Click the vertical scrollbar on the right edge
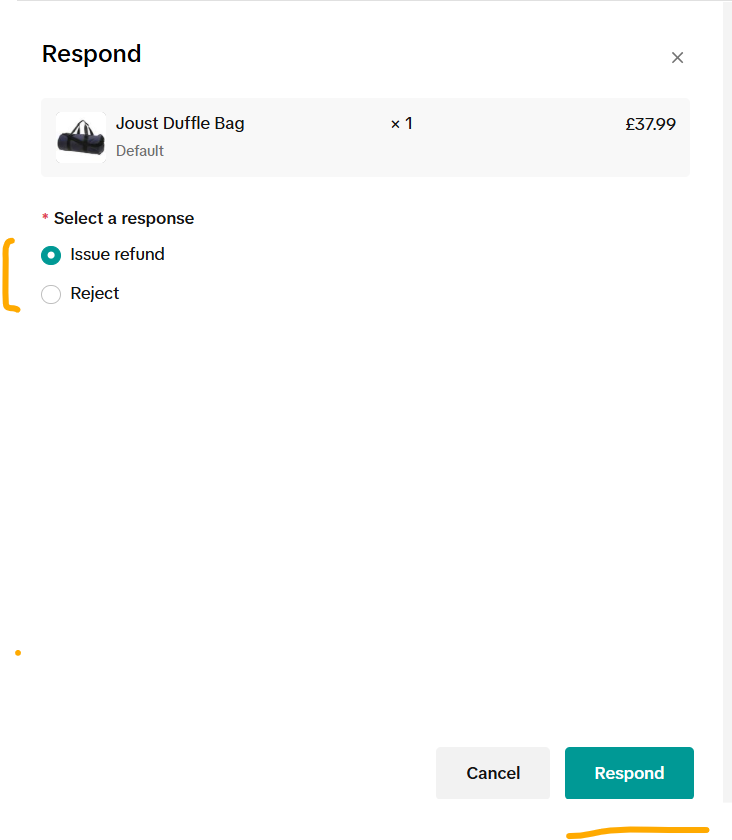Viewport: 732px width, 840px height. [x=727, y=402]
